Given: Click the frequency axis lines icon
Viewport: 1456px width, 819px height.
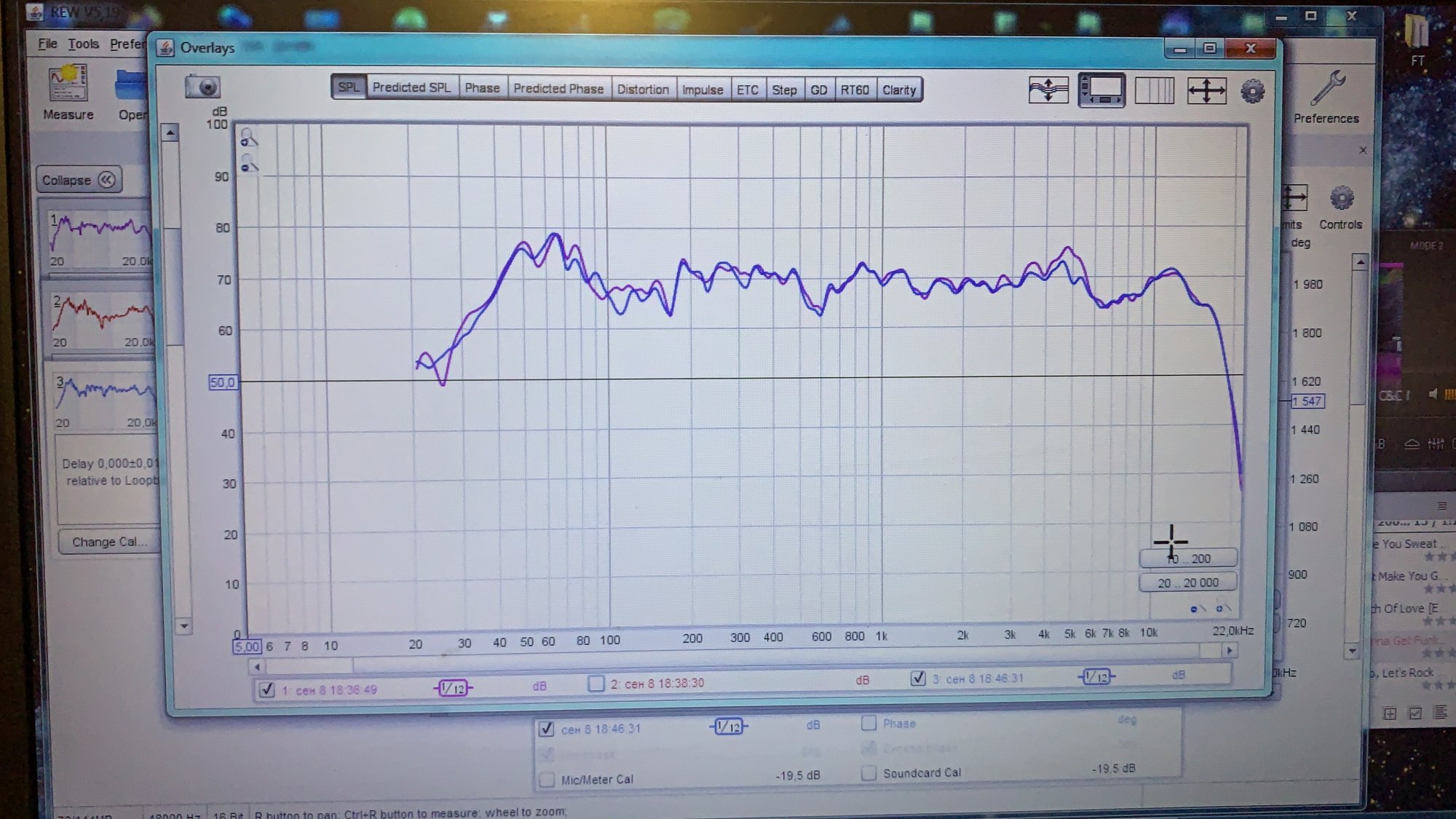Looking at the screenshot, I should click(1154, 91).
